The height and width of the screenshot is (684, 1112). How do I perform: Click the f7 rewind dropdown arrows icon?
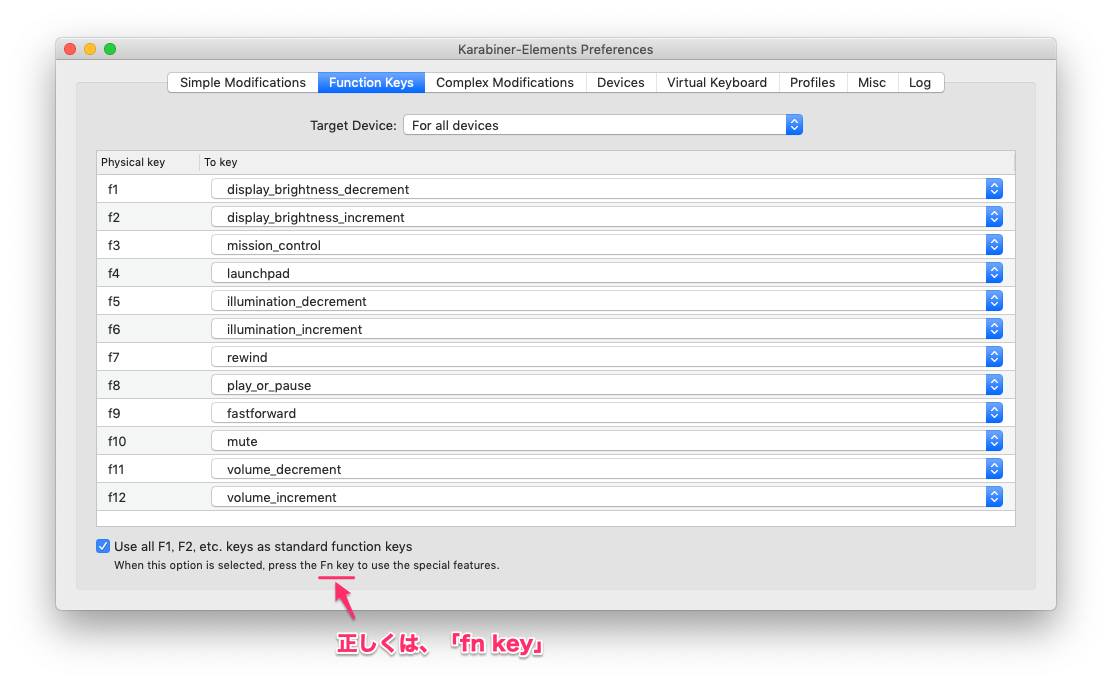coord(994,356)
